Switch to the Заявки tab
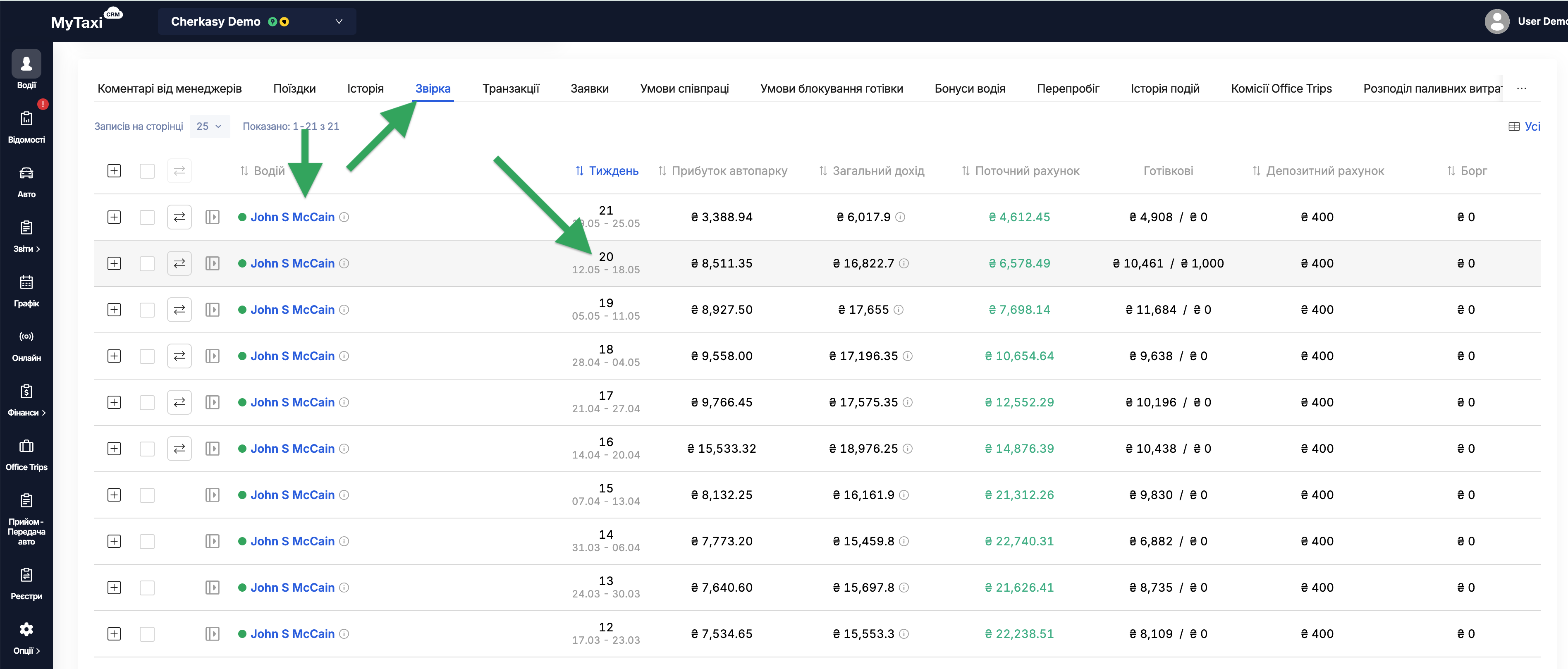The height and width of the screenshot is (669, 1568). tap(589, 88)
